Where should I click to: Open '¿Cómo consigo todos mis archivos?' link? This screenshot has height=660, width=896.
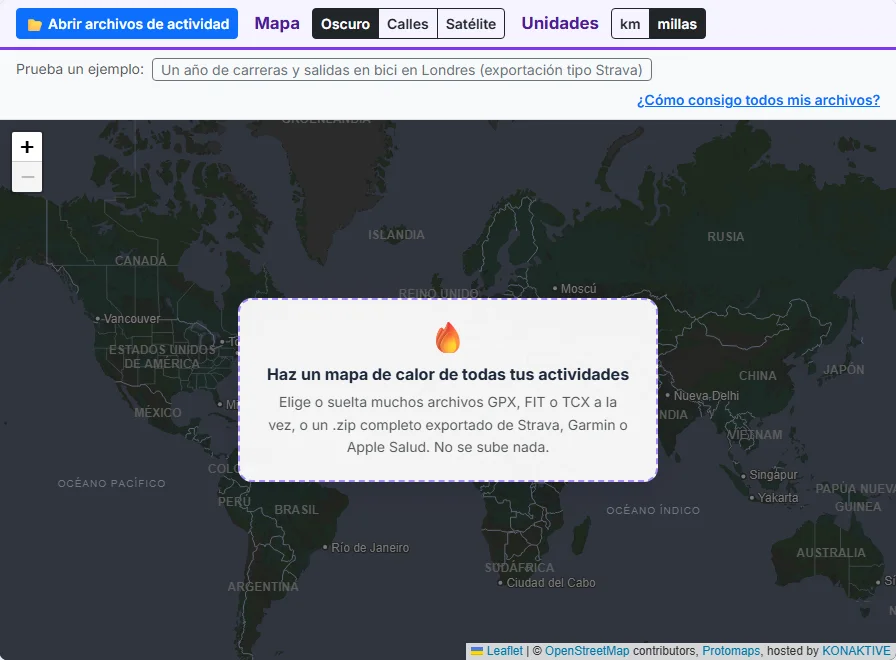click(x=758, y=100)
